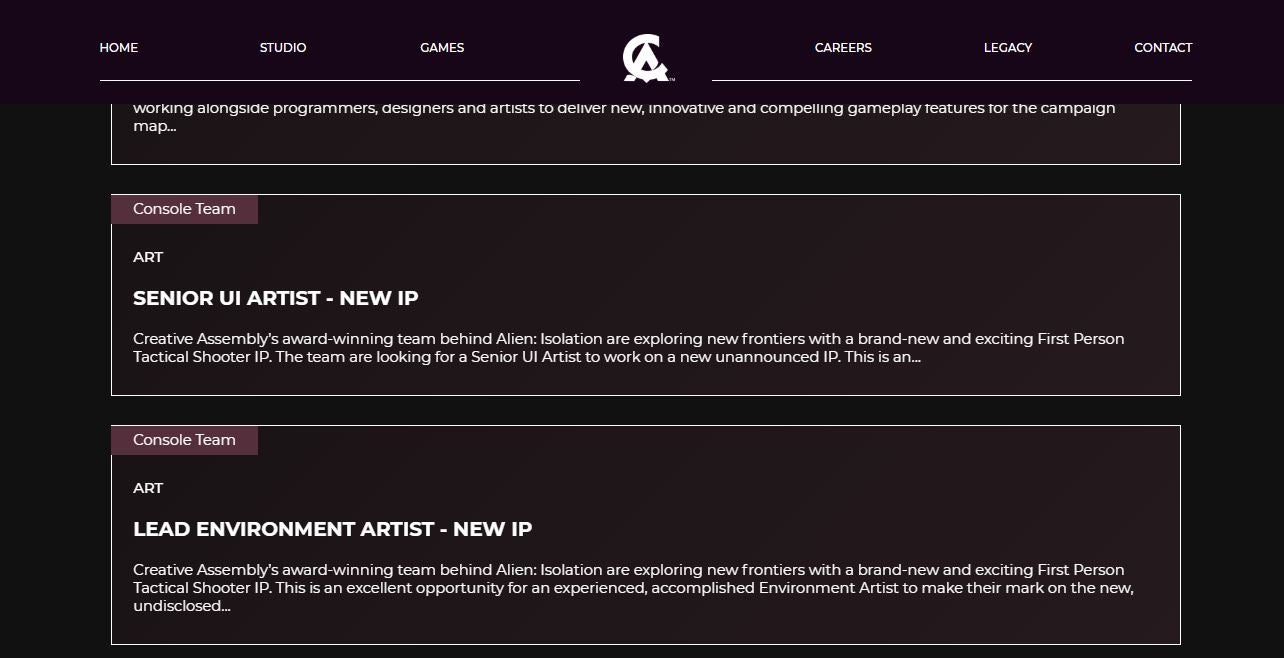This screenshot has width=1284, height=658.
Task: Select LEGACY in the top navigation
Action: [1007, 48]
